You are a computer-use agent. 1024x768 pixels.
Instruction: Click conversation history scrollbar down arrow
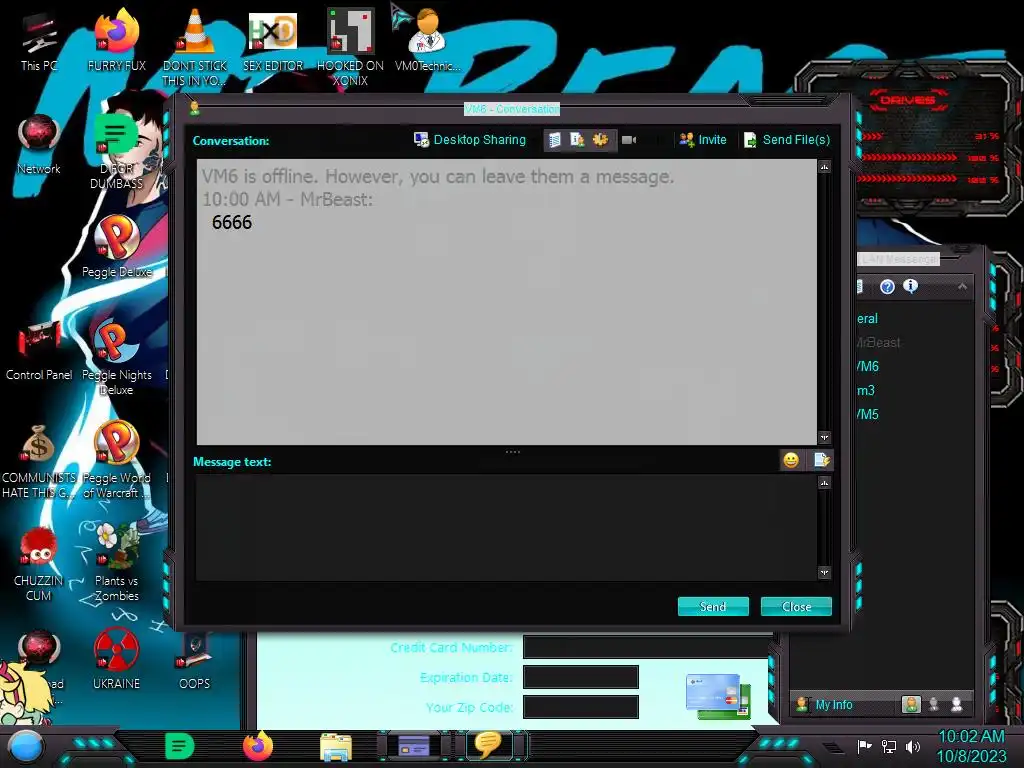[825, 437]
